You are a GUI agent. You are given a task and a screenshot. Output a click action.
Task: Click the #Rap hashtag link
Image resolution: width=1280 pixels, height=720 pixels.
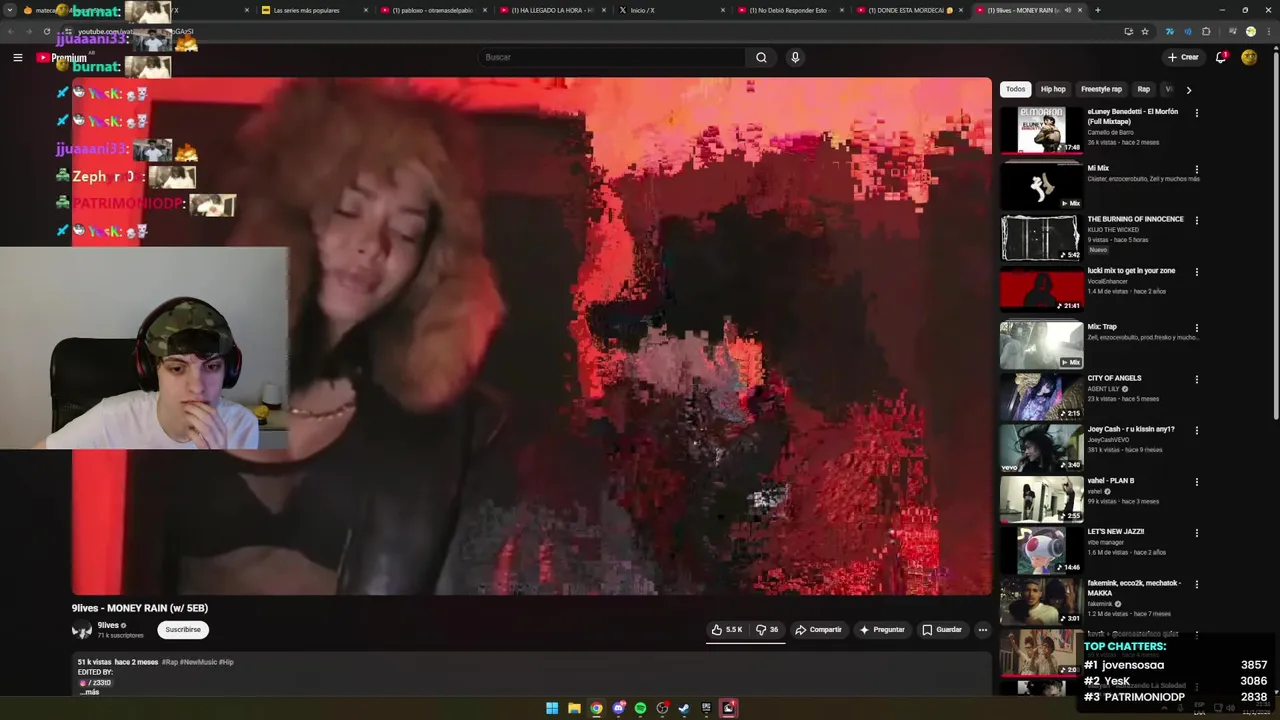click(170, 662)
